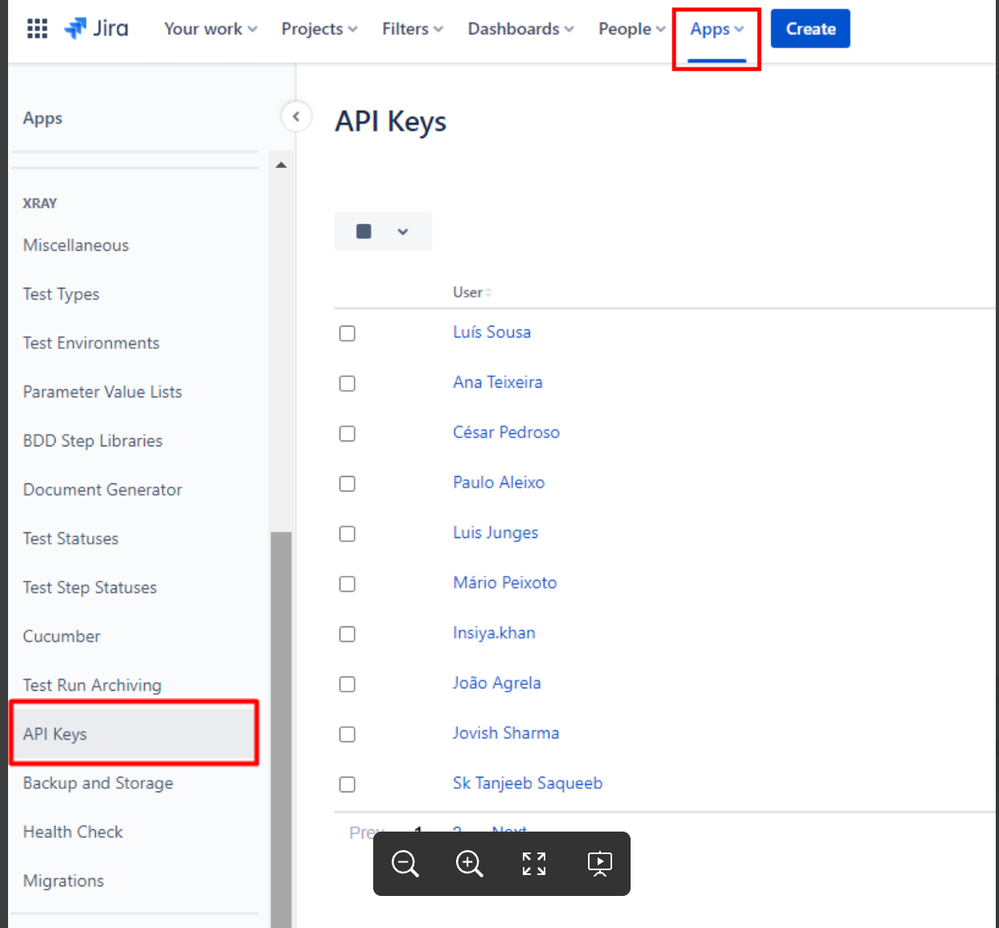
Task: Click the sidebar vertical scrollbar thumb
Action: (281, 729)
